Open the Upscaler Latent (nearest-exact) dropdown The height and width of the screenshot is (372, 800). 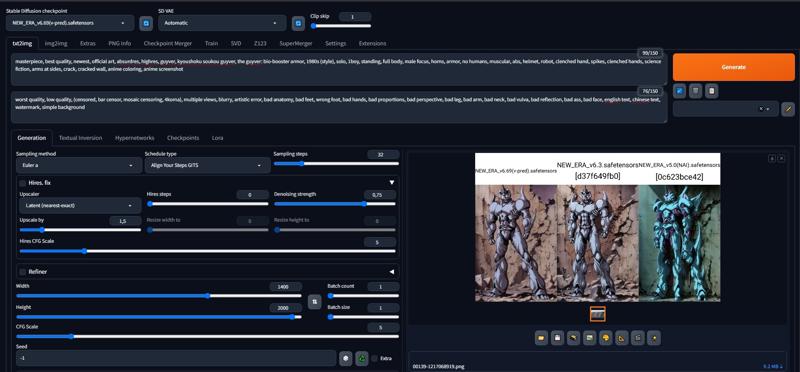(x=80, y=206)
